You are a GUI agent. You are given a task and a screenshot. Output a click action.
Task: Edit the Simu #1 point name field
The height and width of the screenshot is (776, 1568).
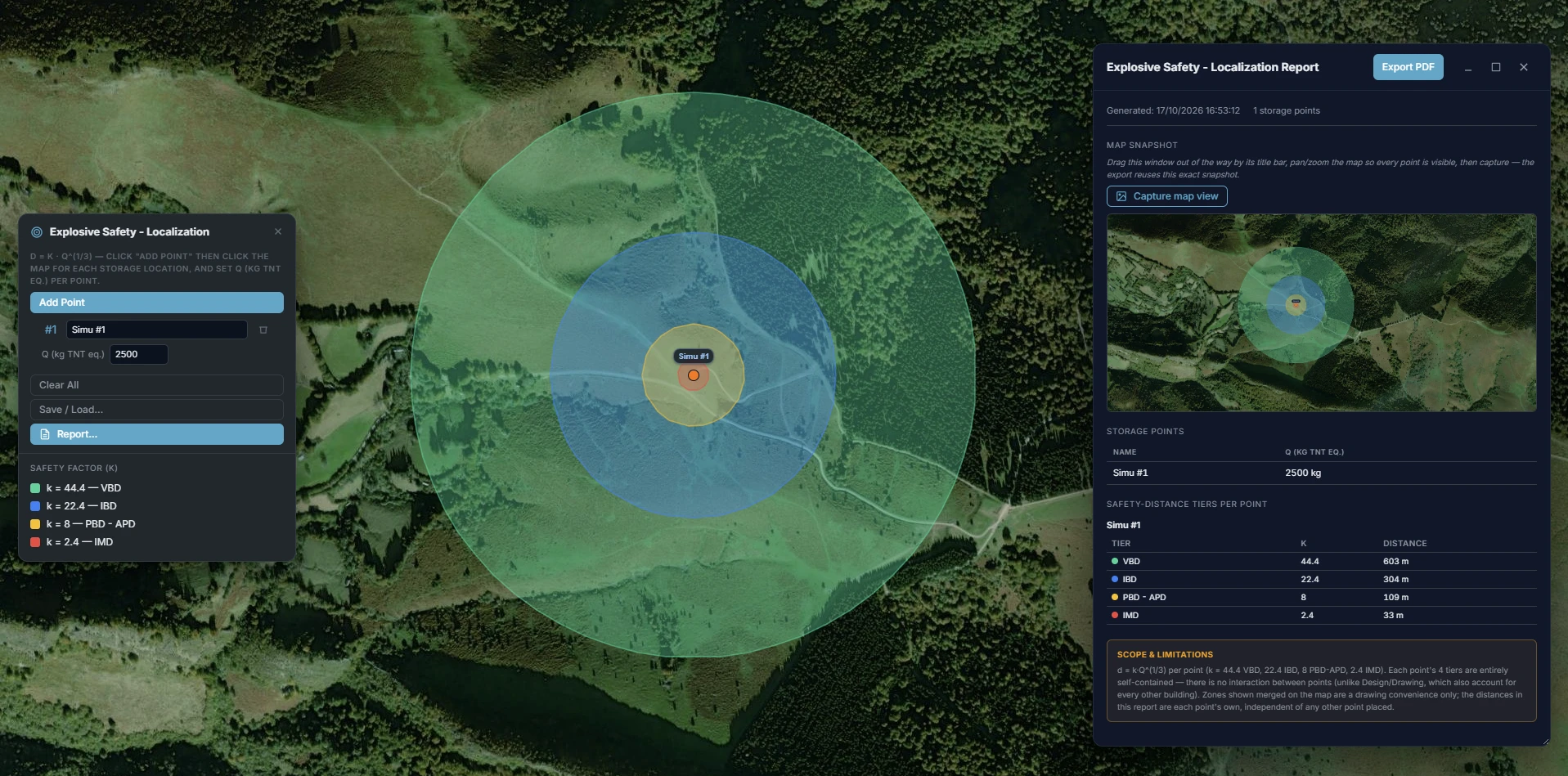157,330
